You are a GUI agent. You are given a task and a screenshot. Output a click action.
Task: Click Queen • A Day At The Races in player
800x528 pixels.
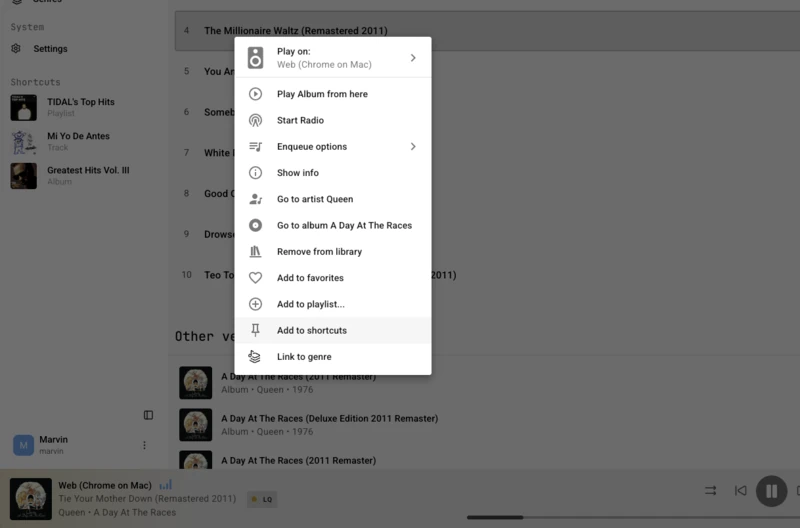click(x=117, y=512)
